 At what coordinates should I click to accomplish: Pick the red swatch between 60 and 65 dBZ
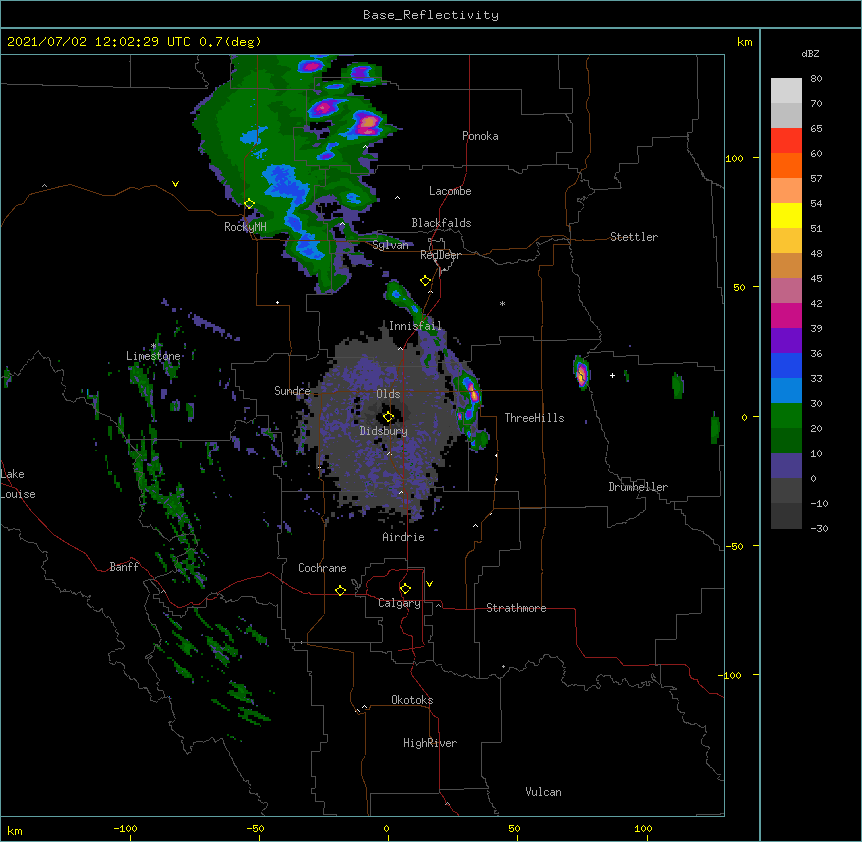point(786,141)
